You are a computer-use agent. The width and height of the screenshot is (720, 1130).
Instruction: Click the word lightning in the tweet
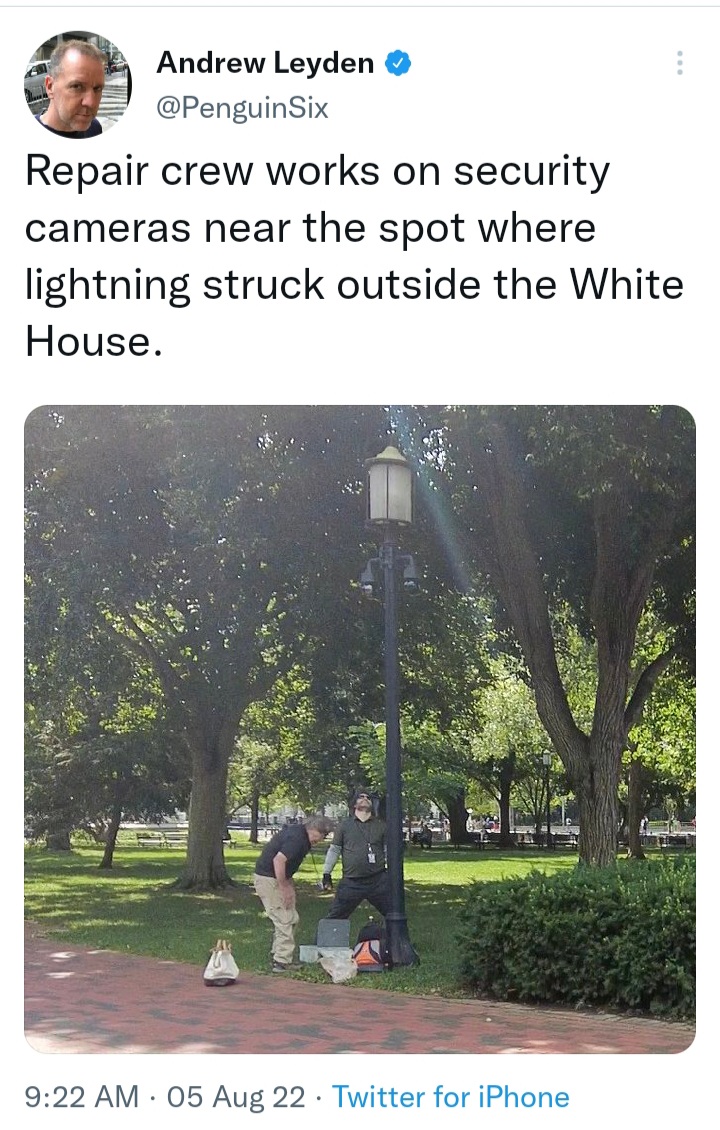tap(107, 285)
